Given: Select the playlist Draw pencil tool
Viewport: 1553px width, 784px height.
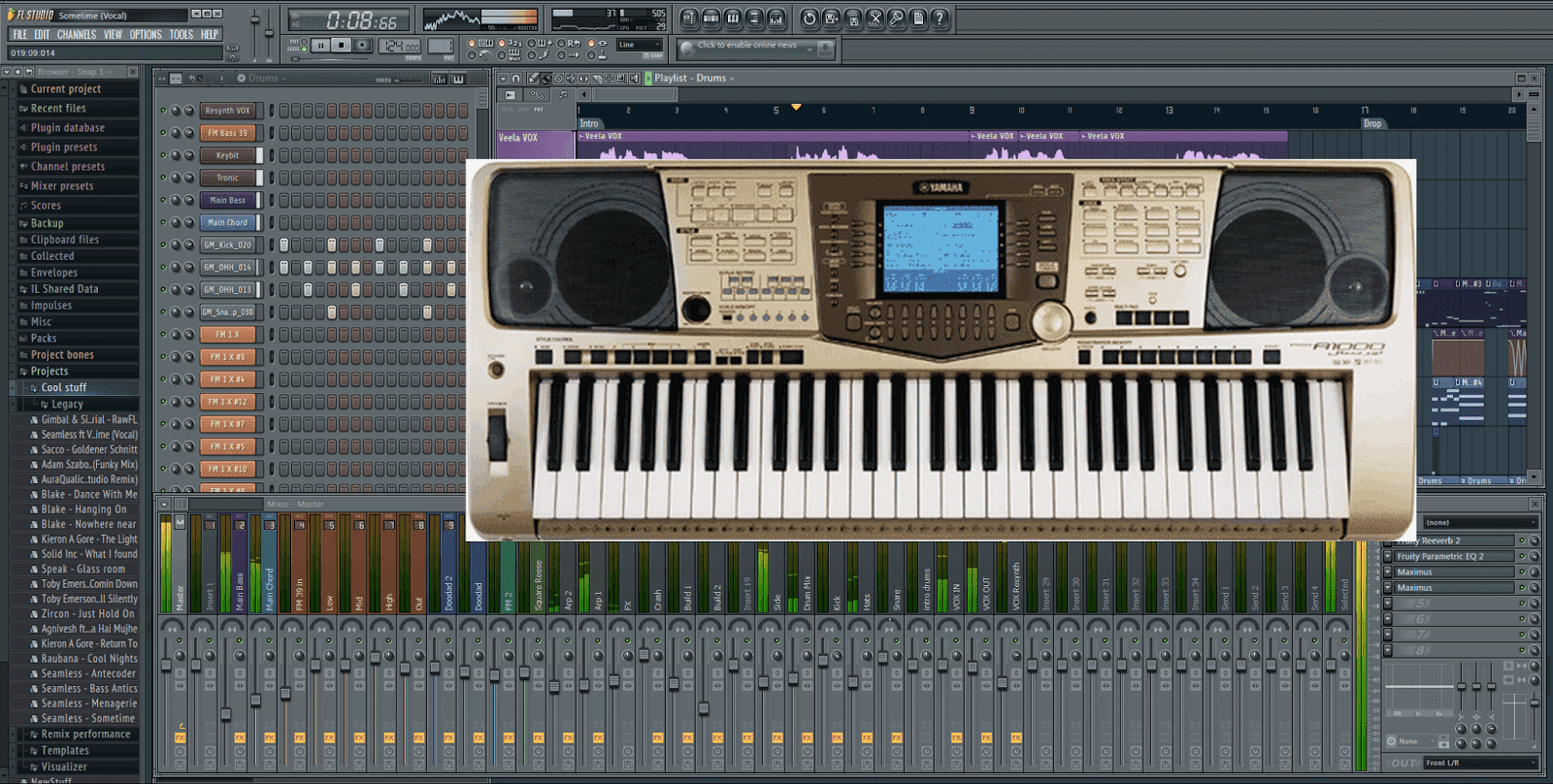Looking at the screenshot, I should coord(533,78).
